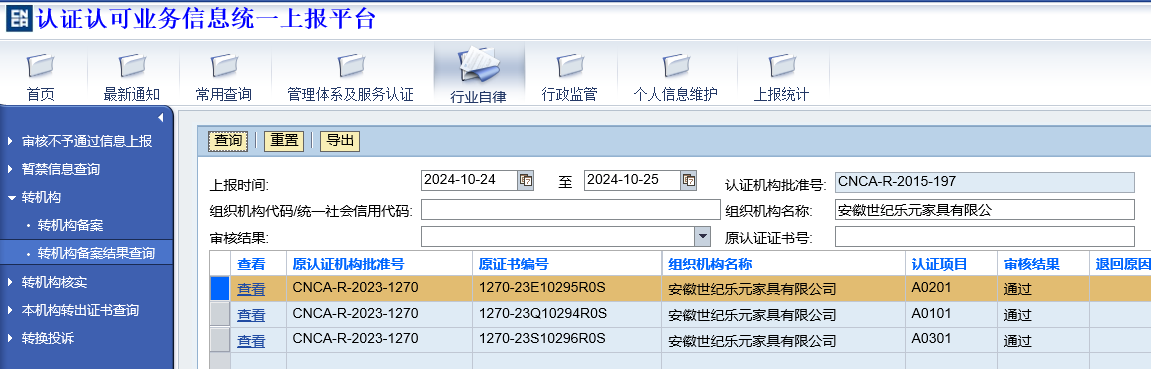Open the 行业自律 documents icon

479,65
